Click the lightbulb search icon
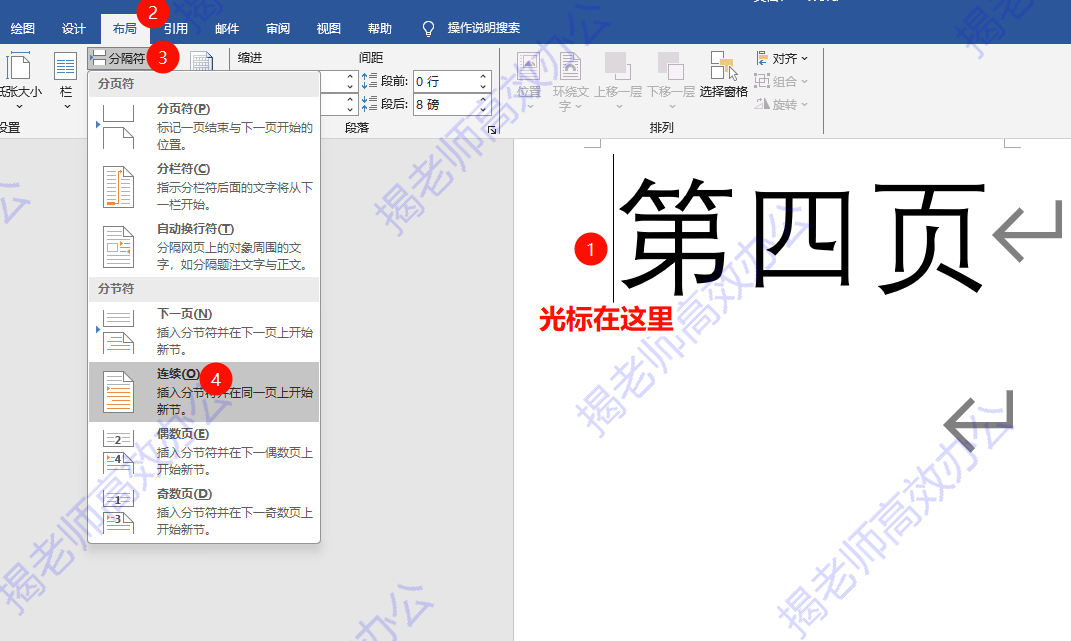This screenshot has height=641, width=1071. [x=428, y=28]
